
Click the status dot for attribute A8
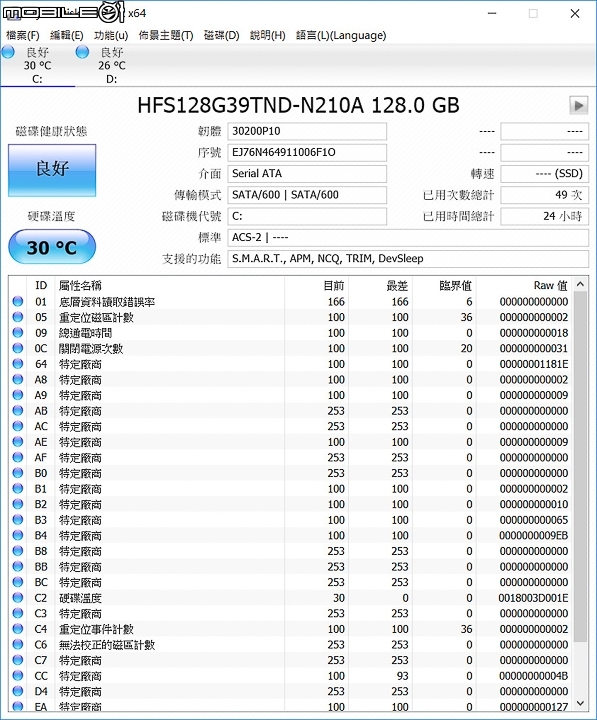18,379
